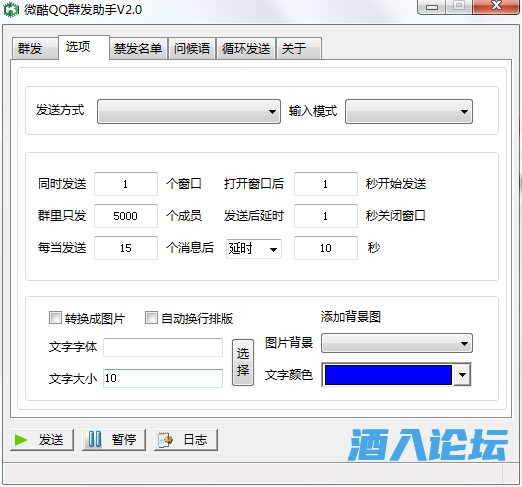The width and height of the screenshot is (522, 487).
Task: Click the 酒入论坛 watermark logo
Action: pyautogui.click(x=428, y=445)
